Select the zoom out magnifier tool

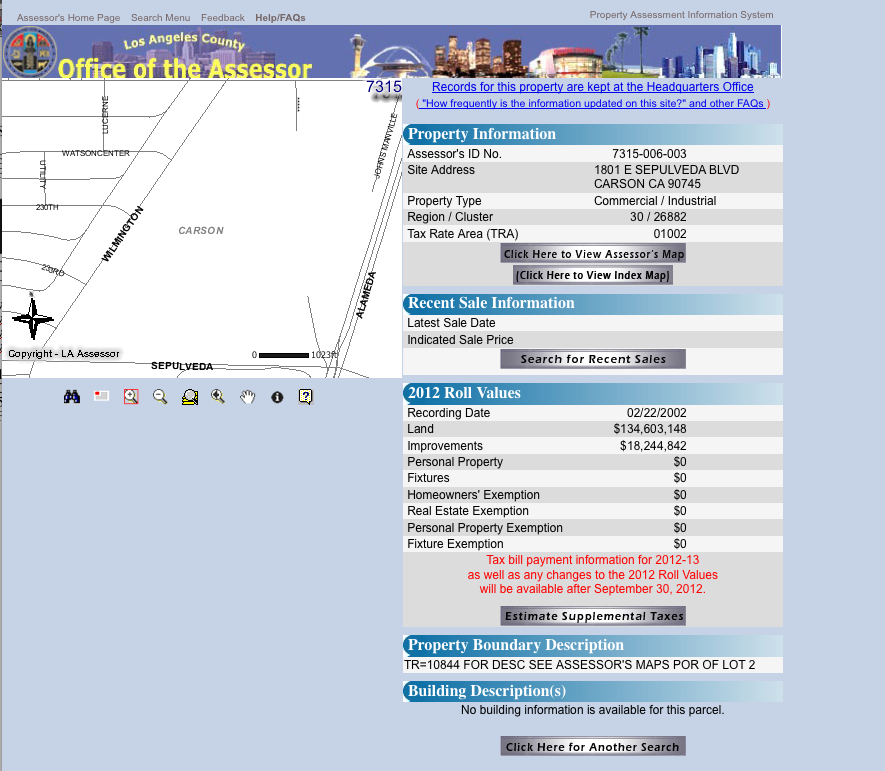tap(160, 397)
